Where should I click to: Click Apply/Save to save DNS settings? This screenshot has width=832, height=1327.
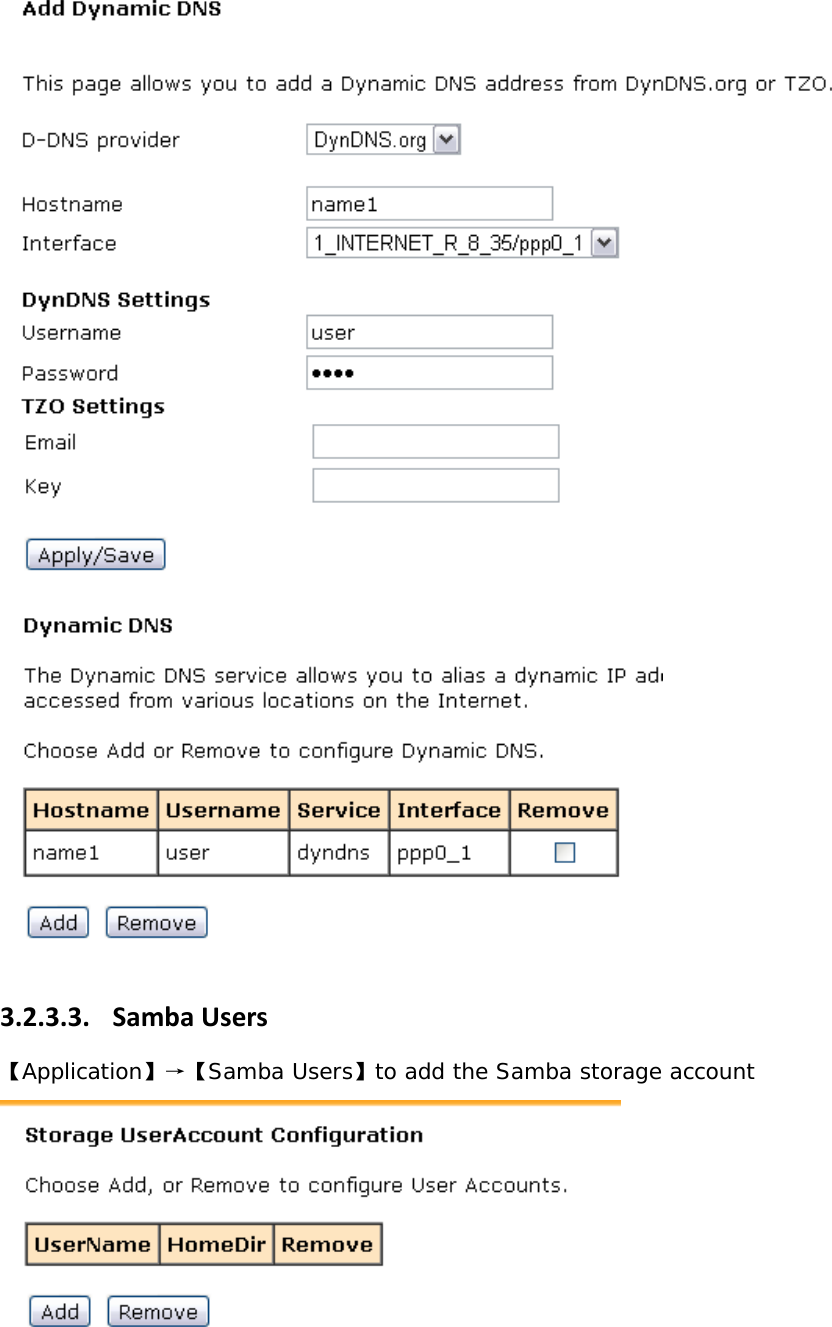tap(95, 554)
